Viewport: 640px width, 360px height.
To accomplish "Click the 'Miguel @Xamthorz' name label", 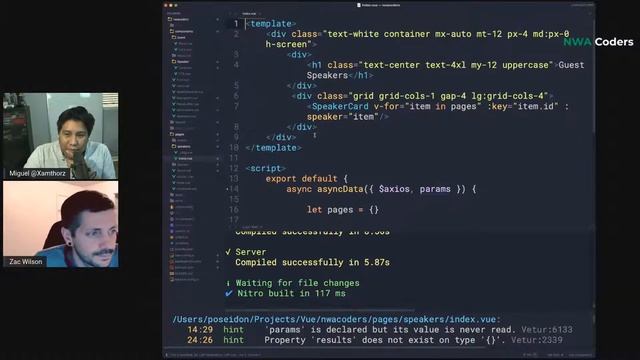I will point(37,173).
